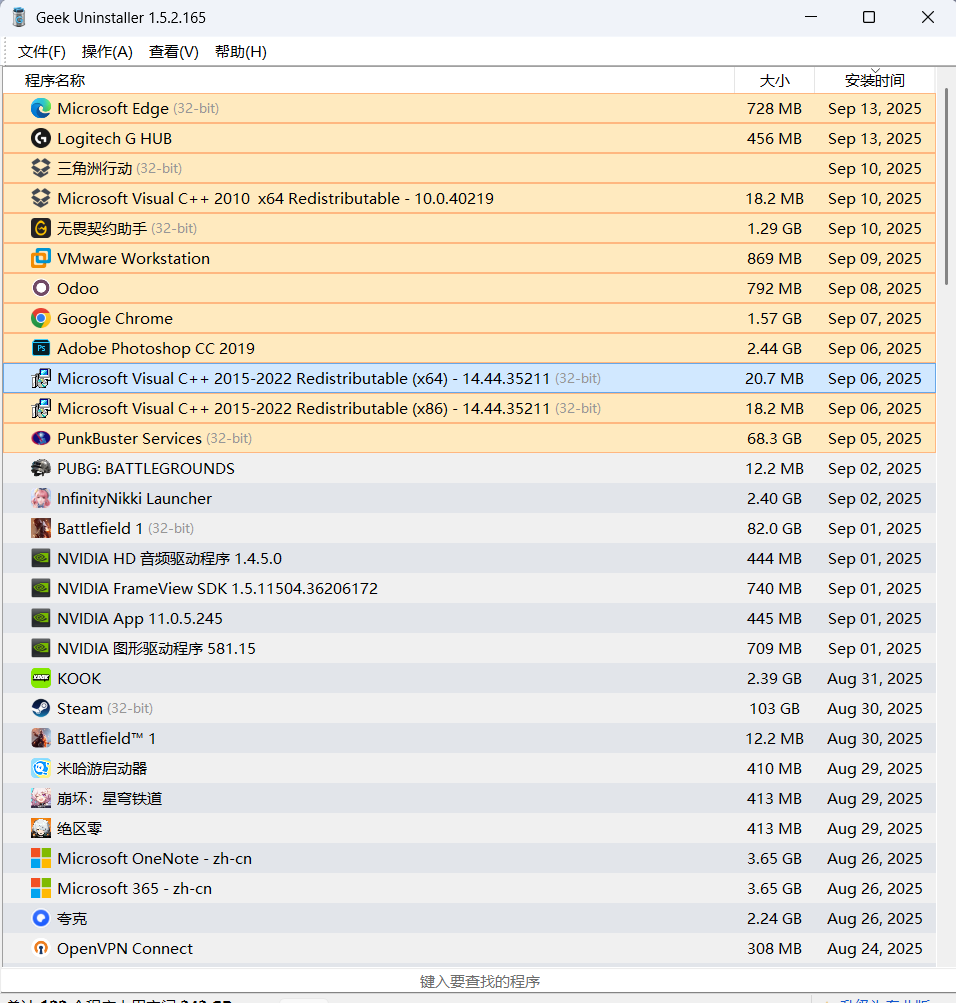Open the 文件(F) menu
956x1003 pixels.
(42, 52)
